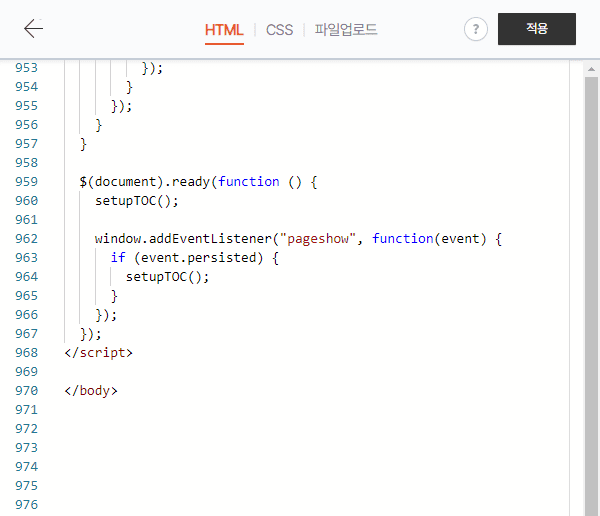Switch to the CSS tab
This screenshot has width=600, height=516.
point(279,30)
